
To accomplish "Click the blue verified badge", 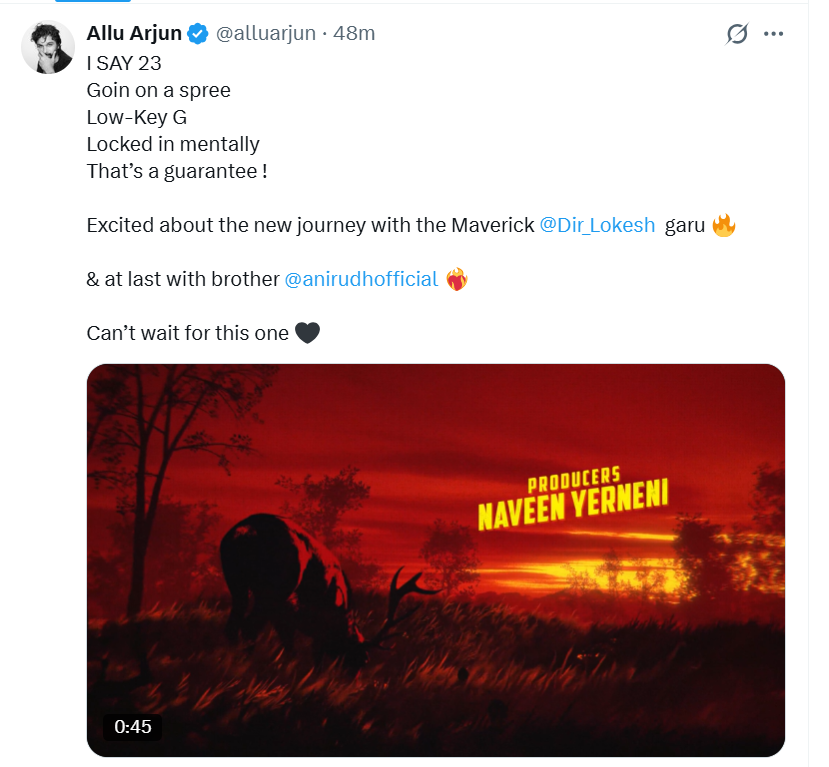I will (x=199, y=34).
